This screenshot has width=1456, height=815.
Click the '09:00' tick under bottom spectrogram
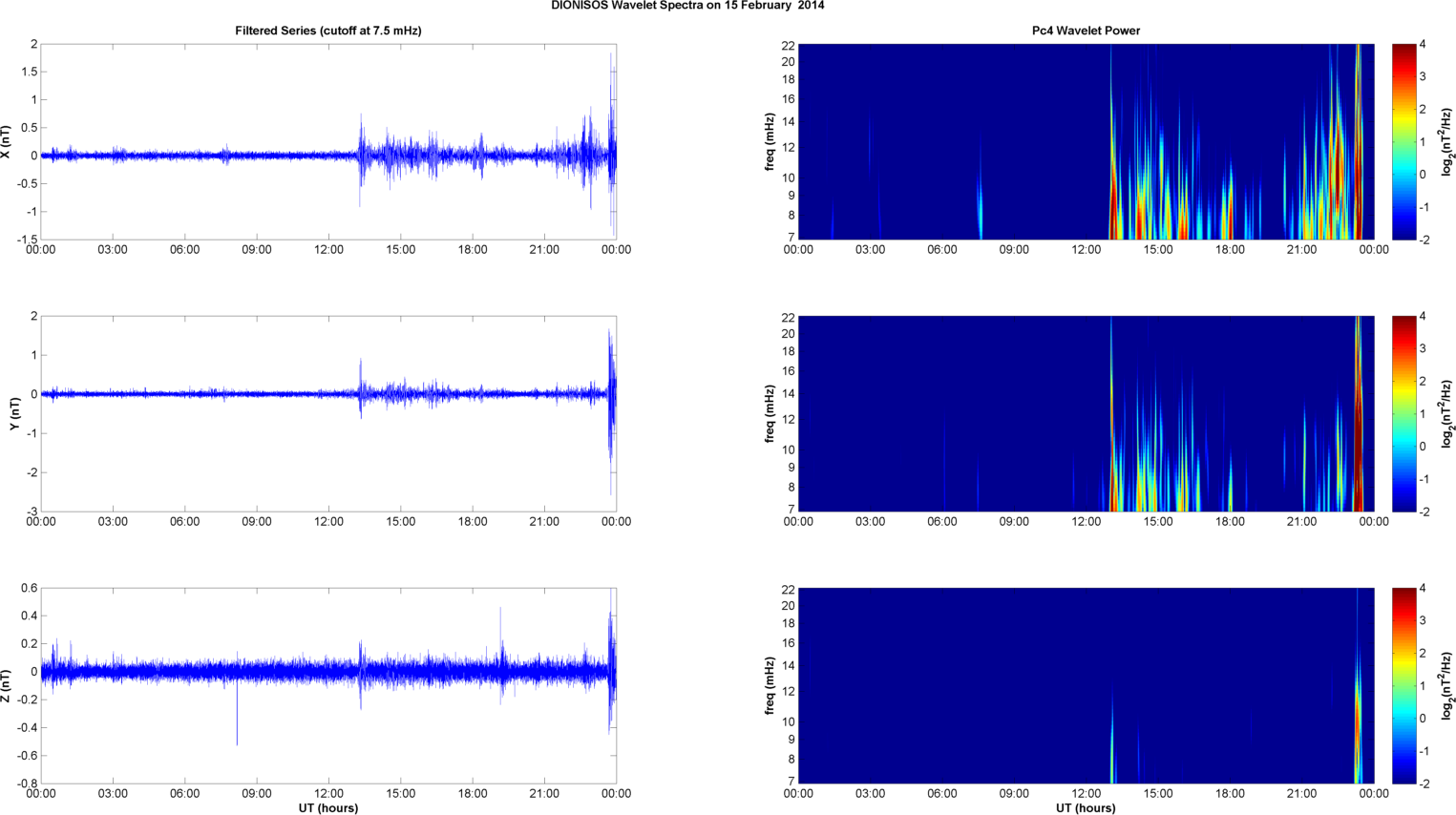click(x=1014, y=794)
